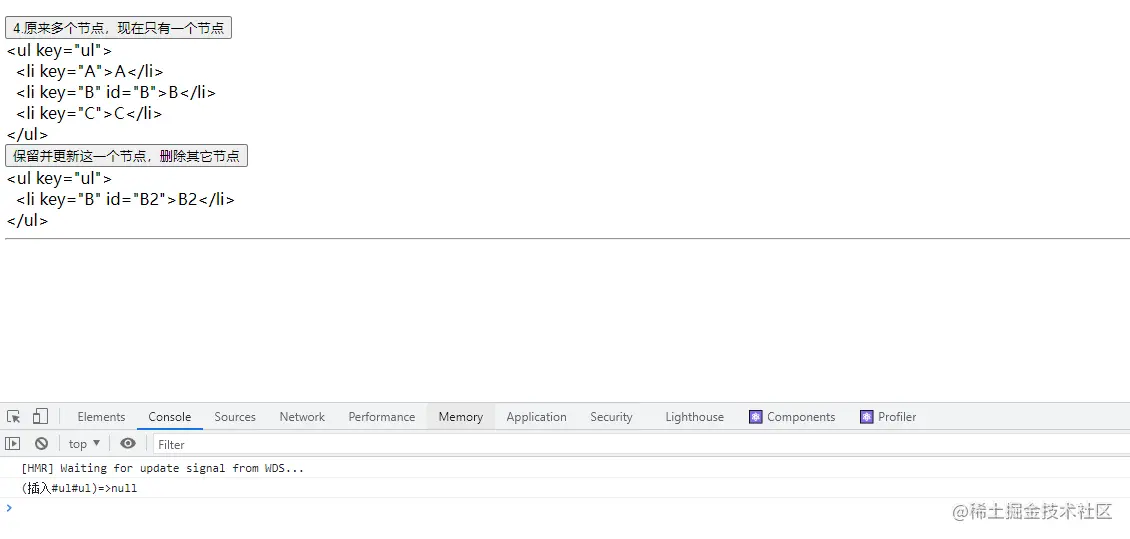Click the li key="C" line
The image size is (1130, 539).
point(89,113)
